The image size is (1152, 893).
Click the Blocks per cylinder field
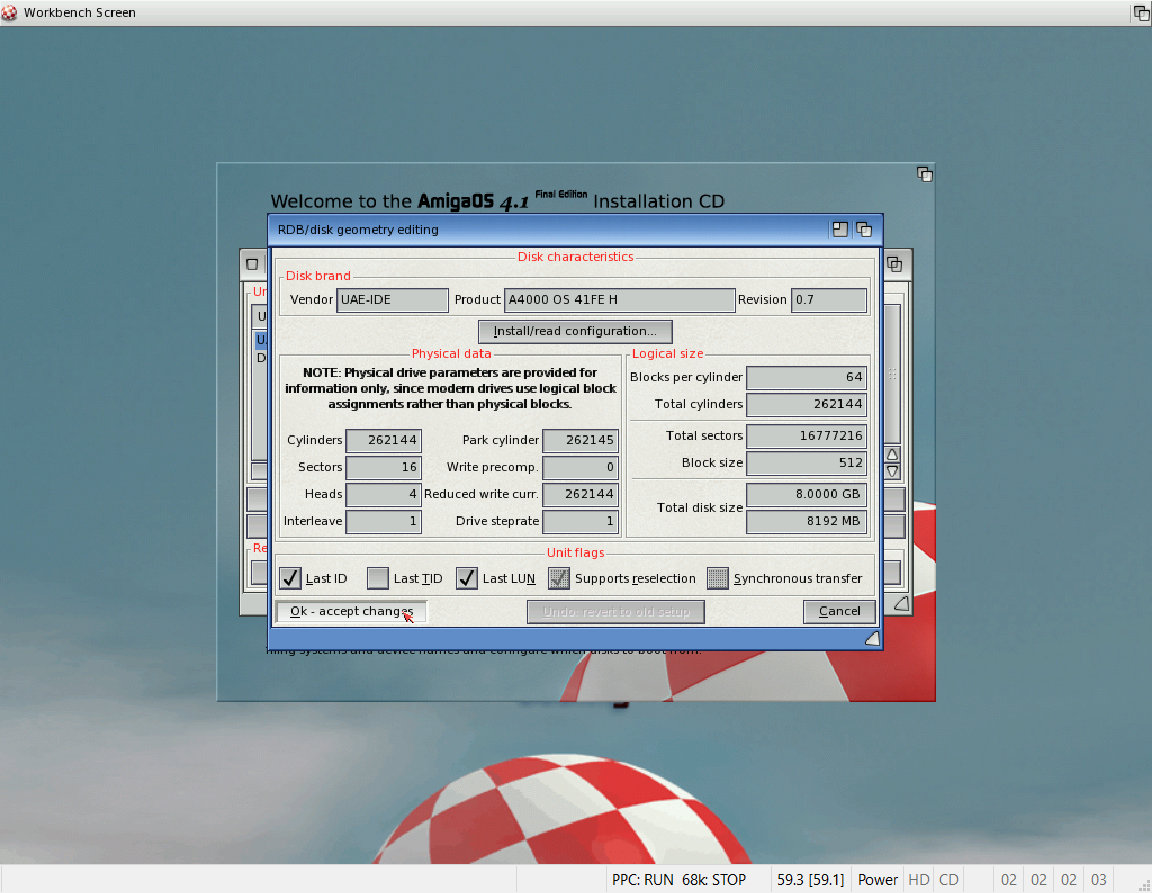click(807, 377)
